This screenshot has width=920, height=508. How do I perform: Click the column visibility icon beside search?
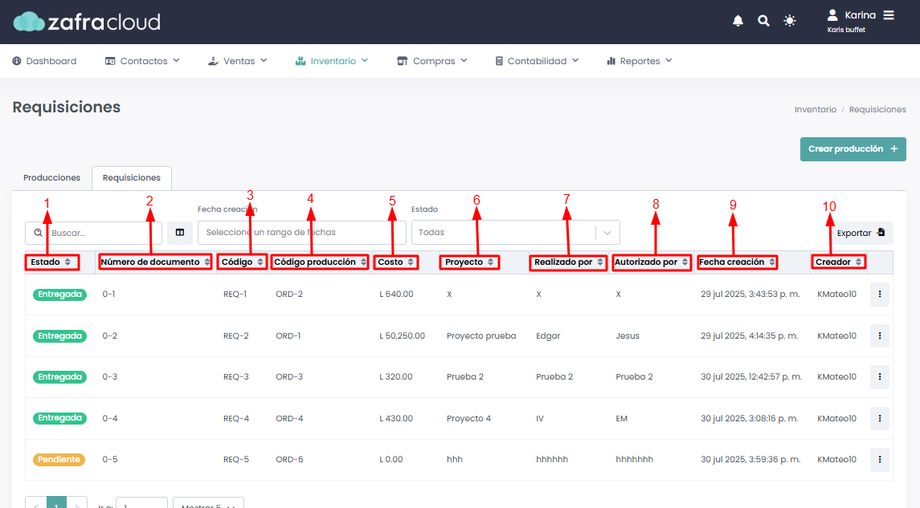(180, 233)
